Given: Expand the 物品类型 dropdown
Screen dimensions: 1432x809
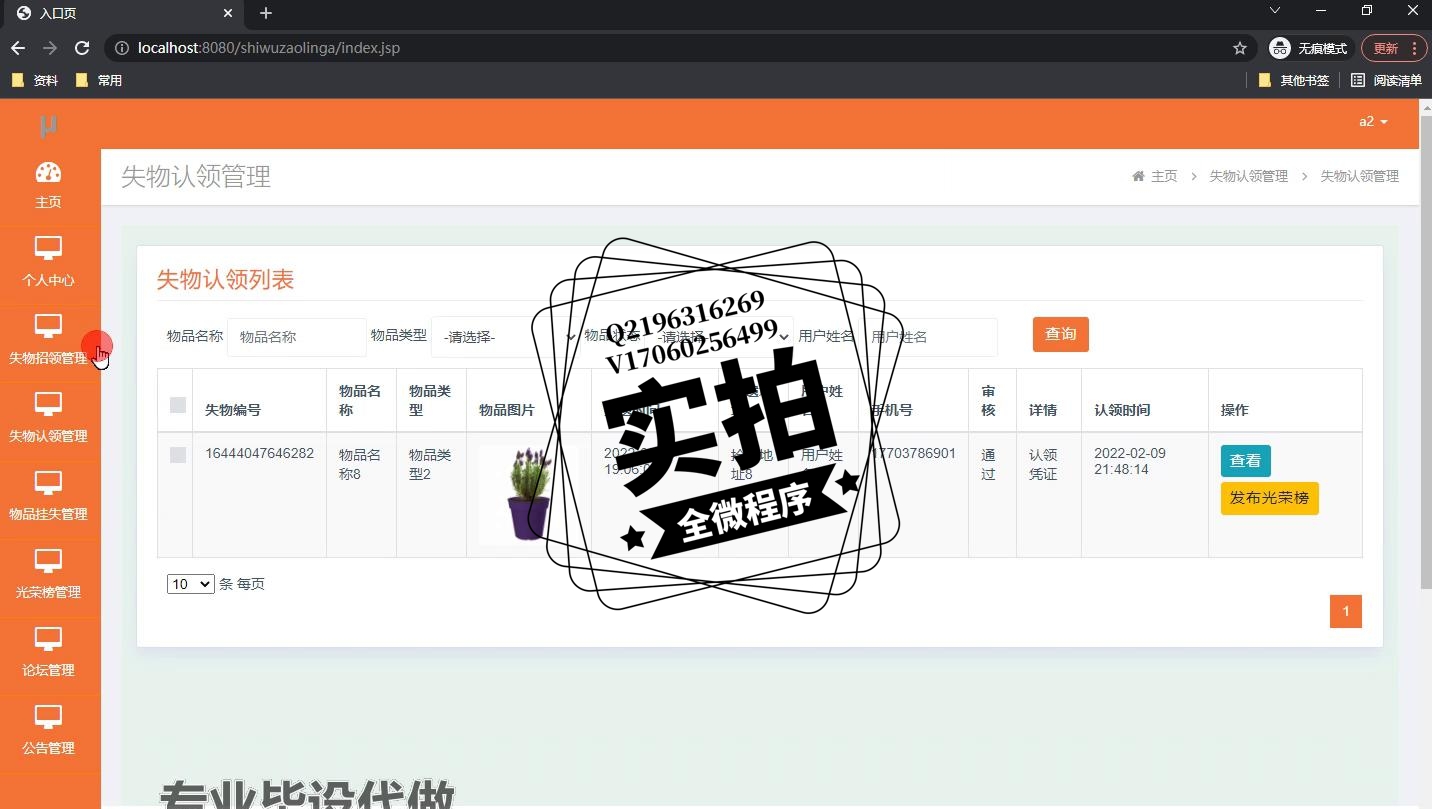Looking at the screenshot, I should [506, 337].
